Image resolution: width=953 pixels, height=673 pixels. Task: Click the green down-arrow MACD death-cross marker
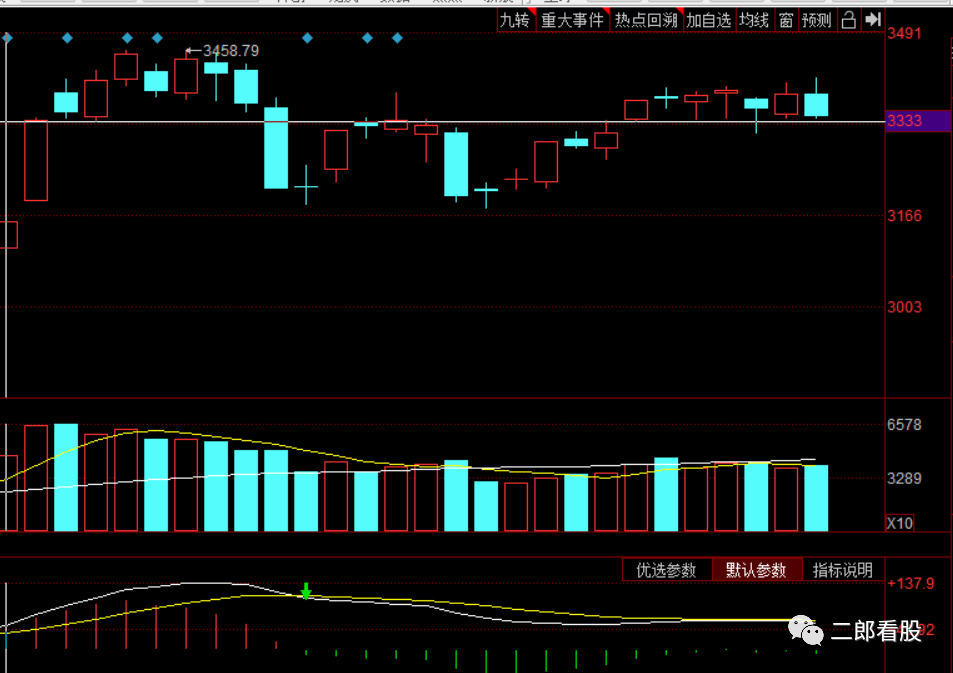click(x=306, y=591)
